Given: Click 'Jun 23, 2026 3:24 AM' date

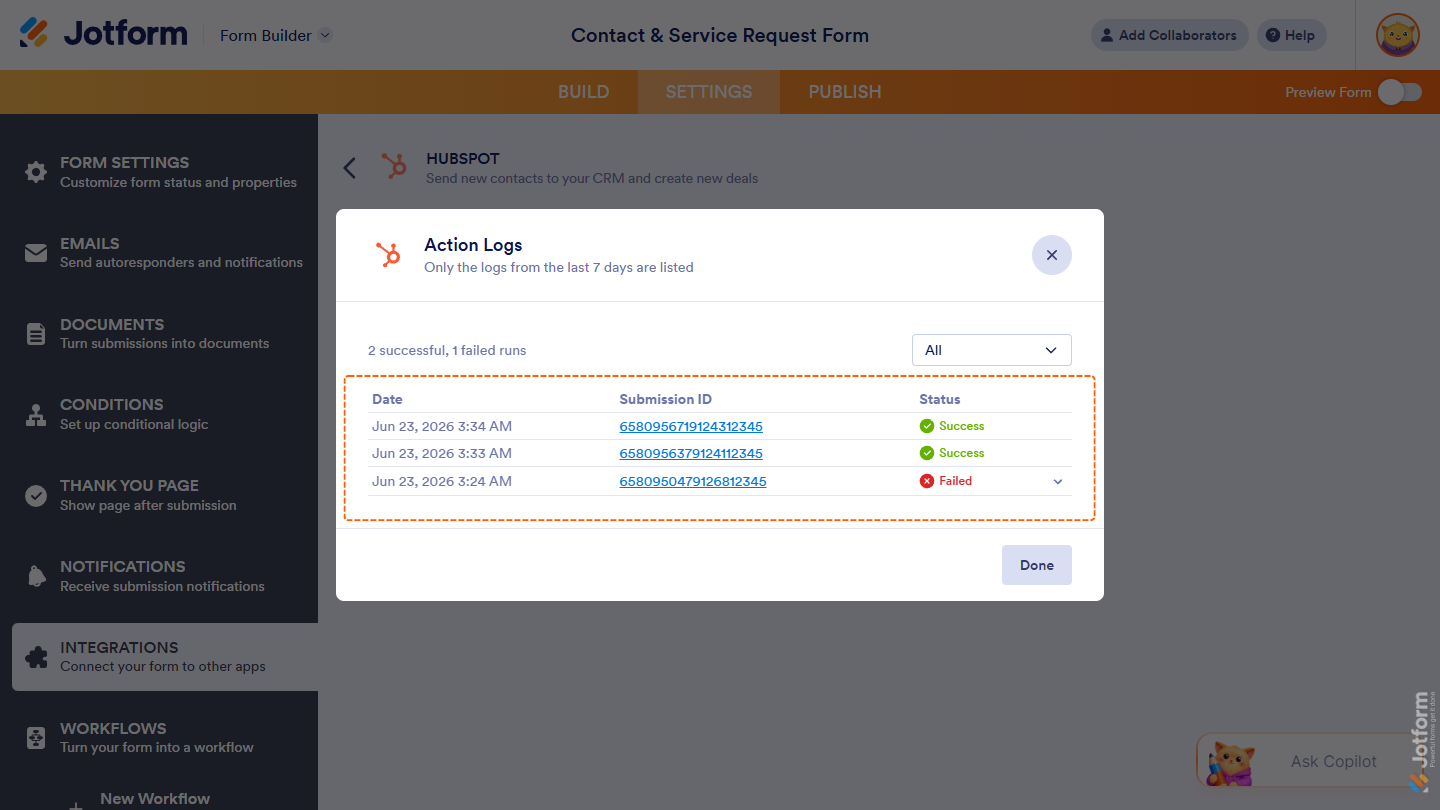Looking at the screenshot, I should [x=442, y=481].
